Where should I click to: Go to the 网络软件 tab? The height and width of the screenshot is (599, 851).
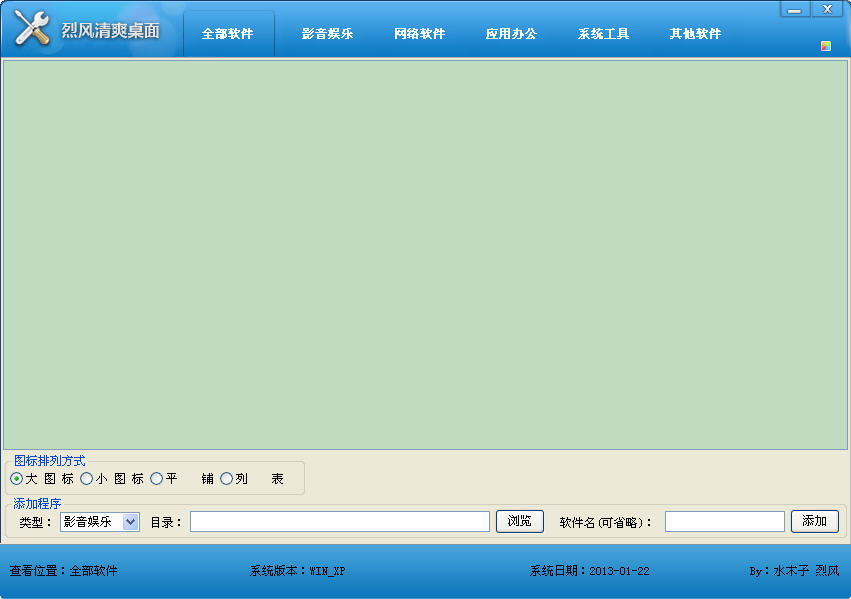(420, 34)
